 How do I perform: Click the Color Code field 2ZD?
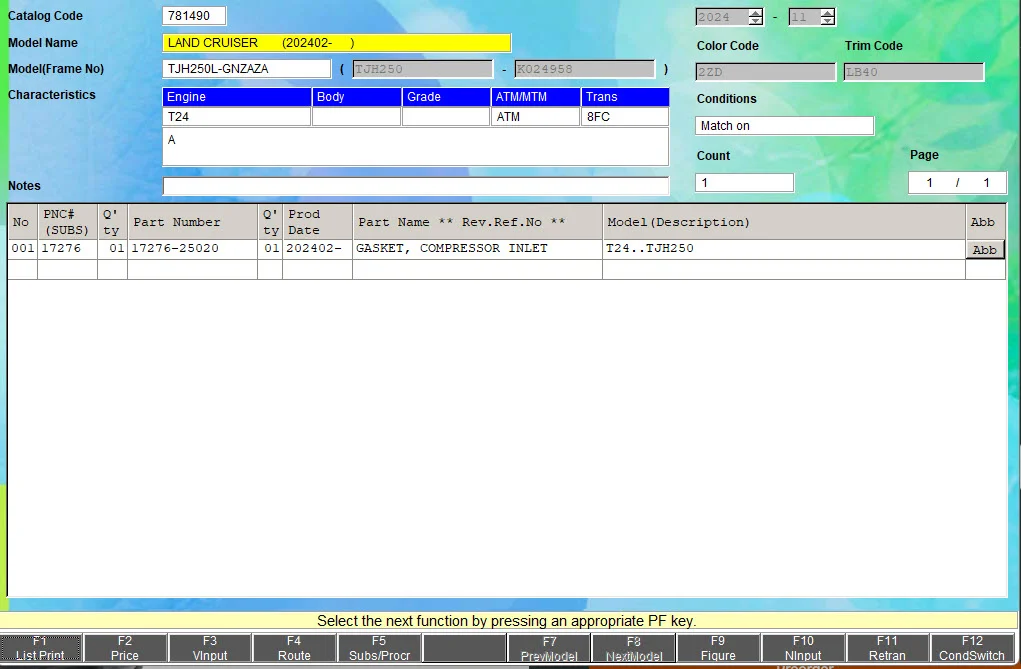coord(765,72)
